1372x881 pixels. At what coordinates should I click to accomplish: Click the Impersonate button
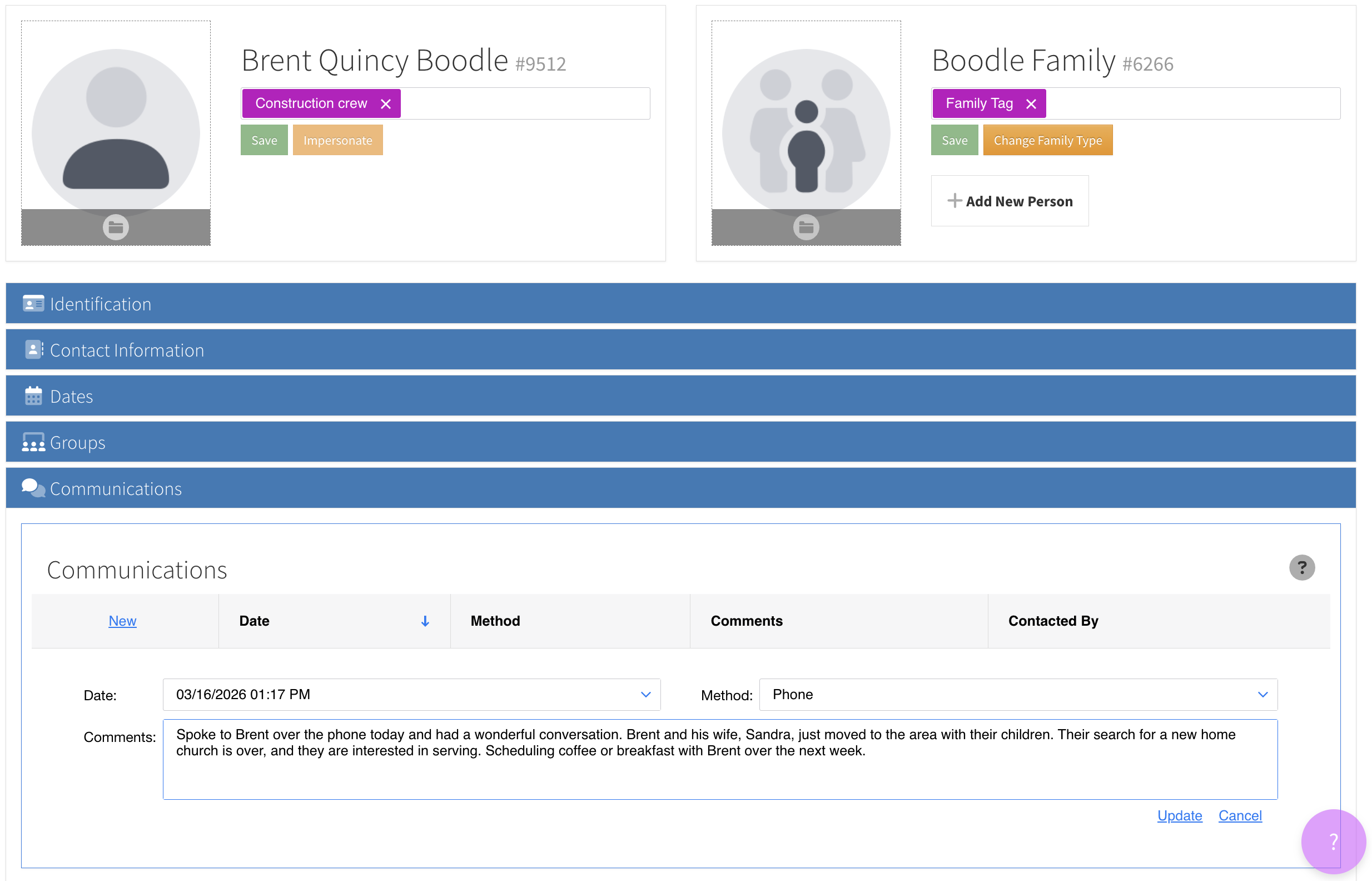point(337,140)
